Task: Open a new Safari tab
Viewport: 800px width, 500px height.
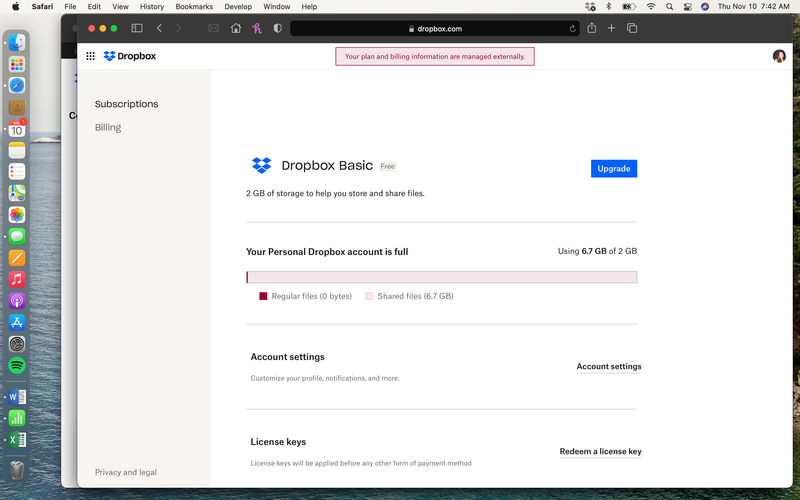Action: (612, 28)
